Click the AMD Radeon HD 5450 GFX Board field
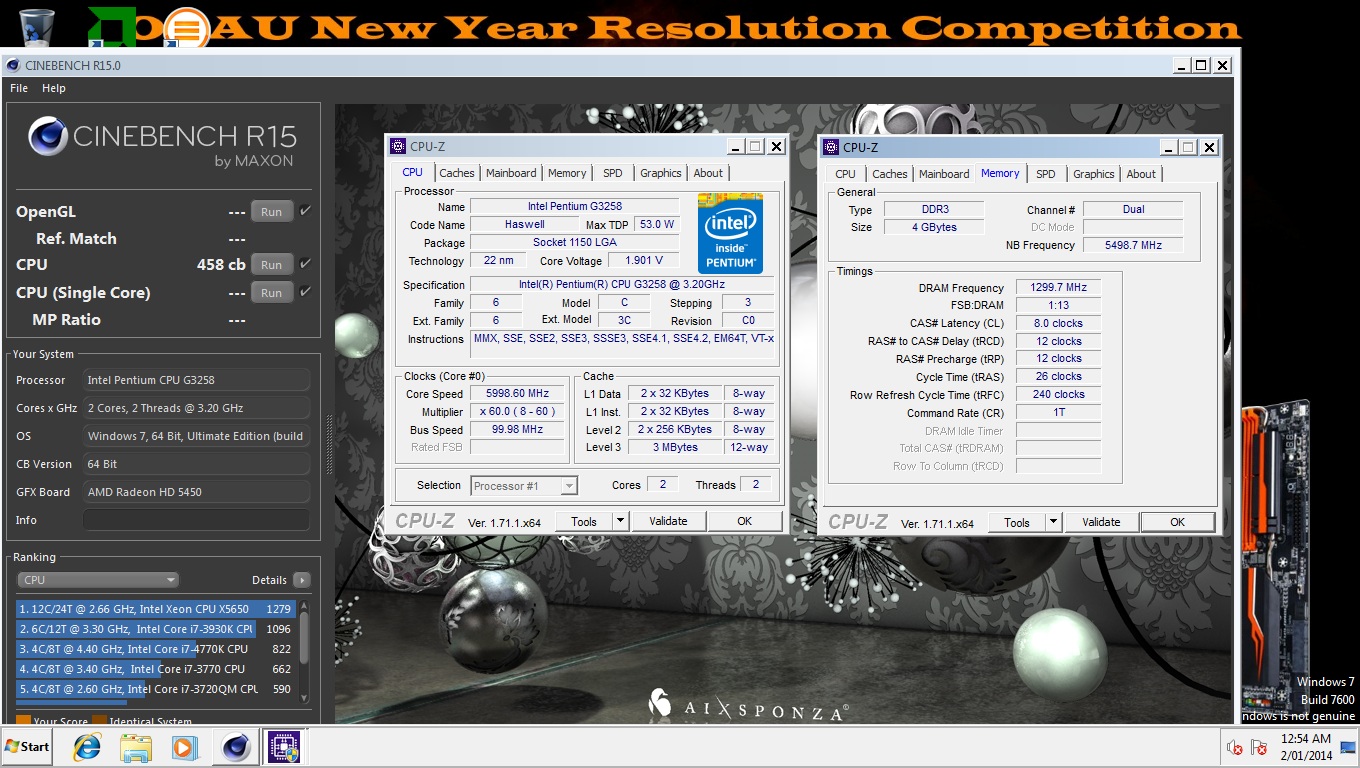 coord(196,492)
